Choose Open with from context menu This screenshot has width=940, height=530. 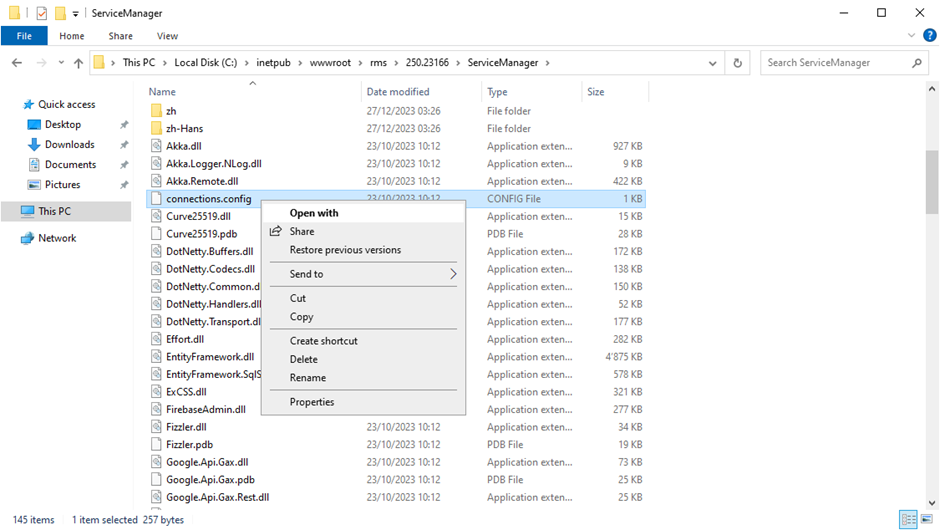click(363, 213)
